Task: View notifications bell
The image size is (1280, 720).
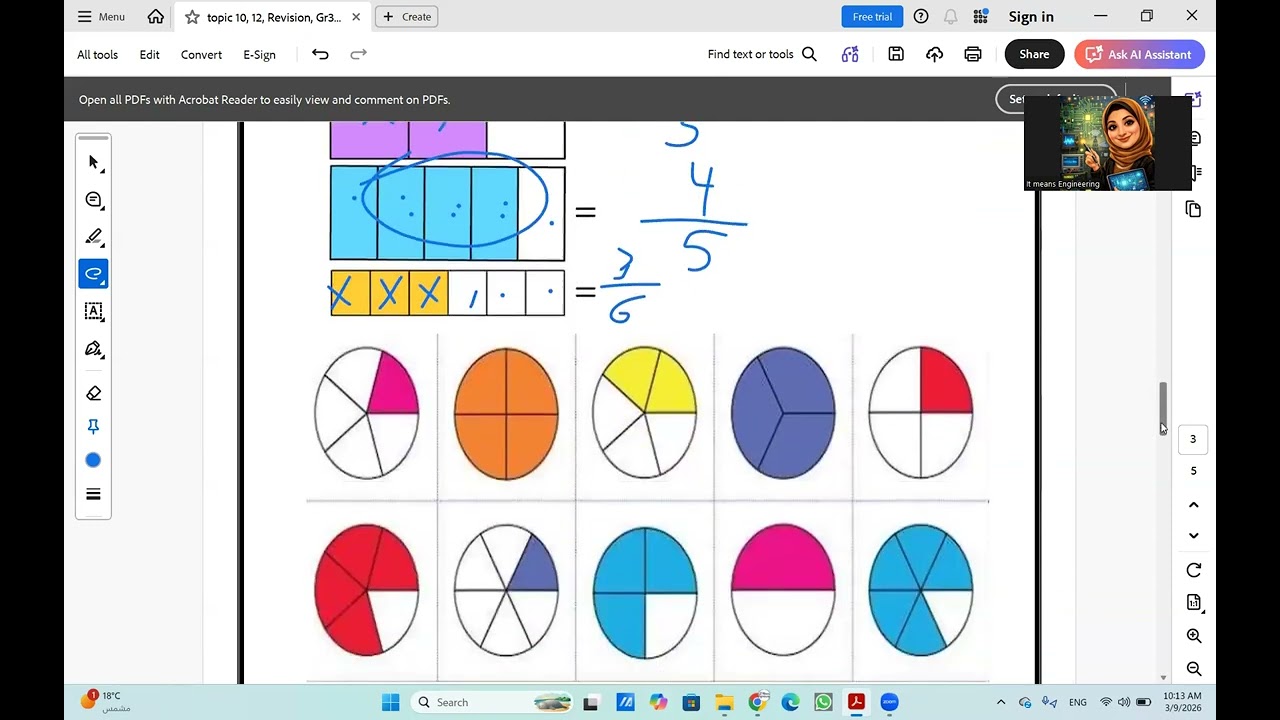Action: [x=950, y=16]
